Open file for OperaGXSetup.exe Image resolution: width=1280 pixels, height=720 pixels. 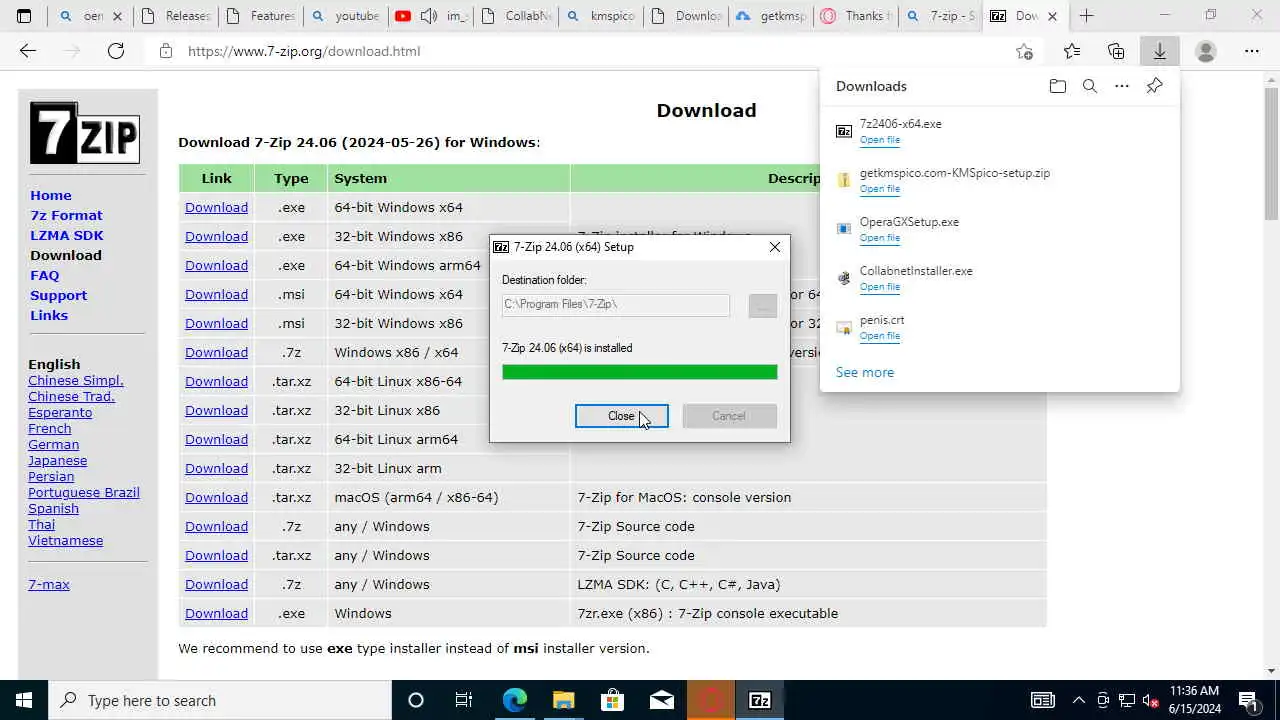[880, 238]
